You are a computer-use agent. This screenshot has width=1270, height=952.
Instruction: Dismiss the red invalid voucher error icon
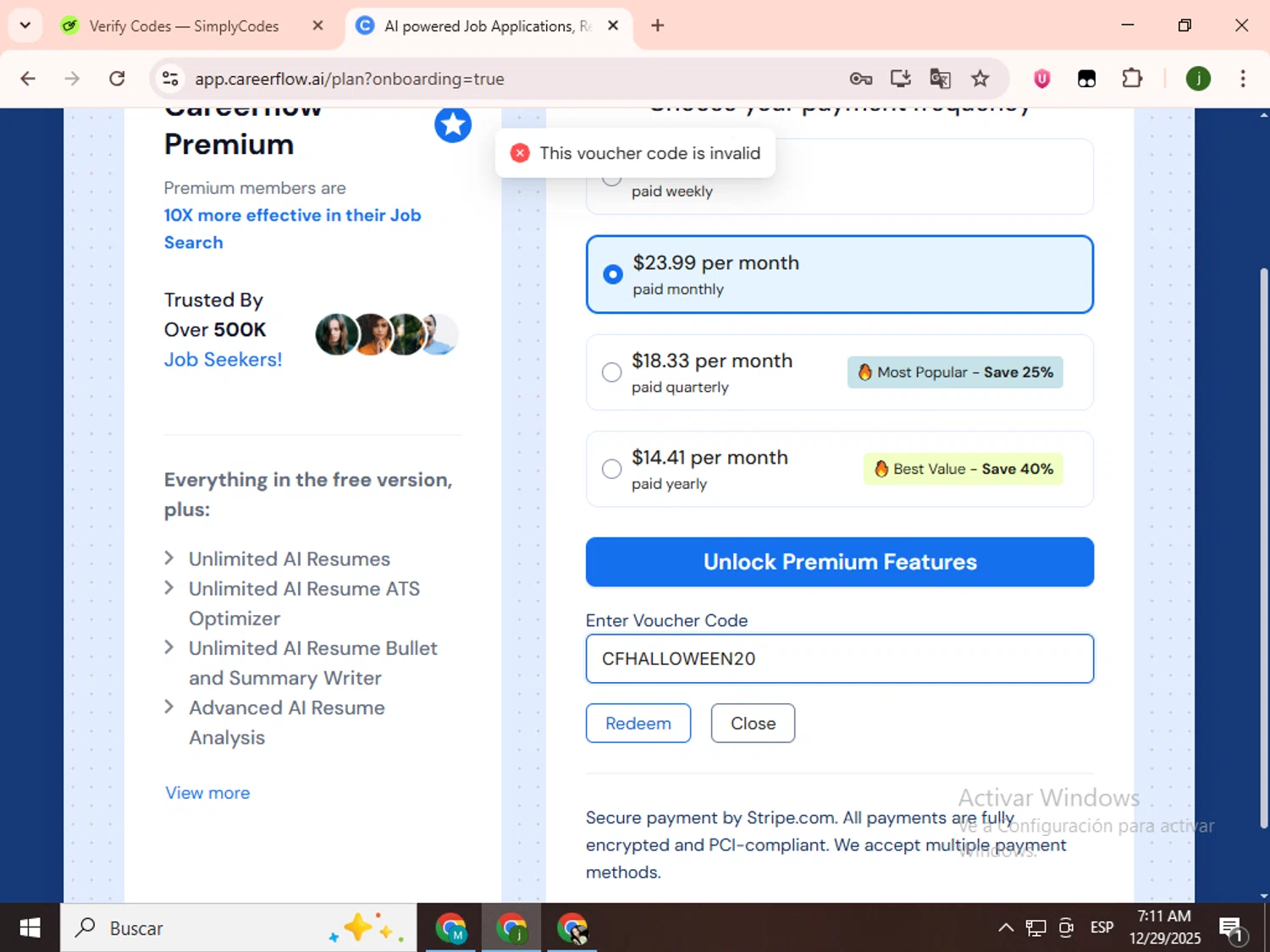tap(520, 153)
